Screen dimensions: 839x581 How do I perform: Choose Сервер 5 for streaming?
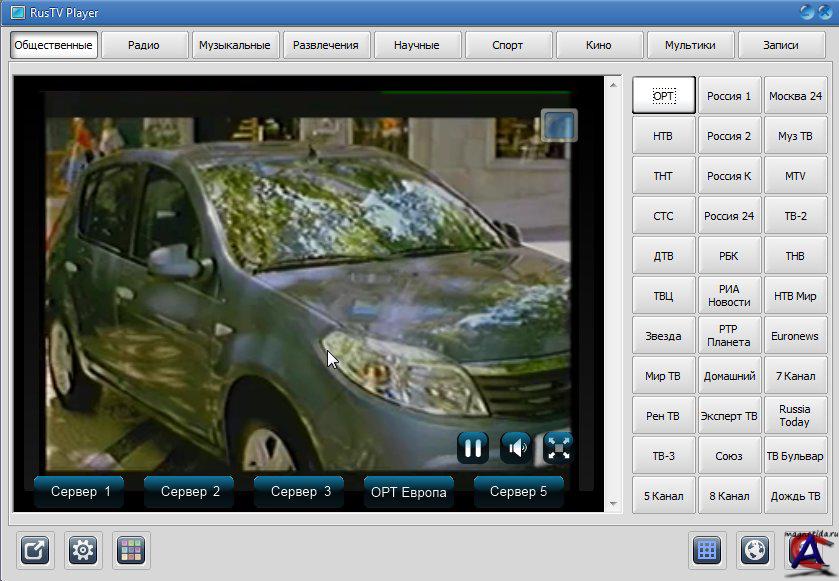(518, 492)
